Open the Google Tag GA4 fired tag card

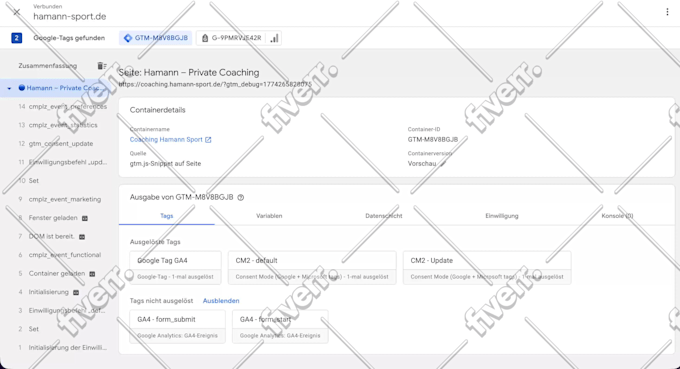(176, 268)
